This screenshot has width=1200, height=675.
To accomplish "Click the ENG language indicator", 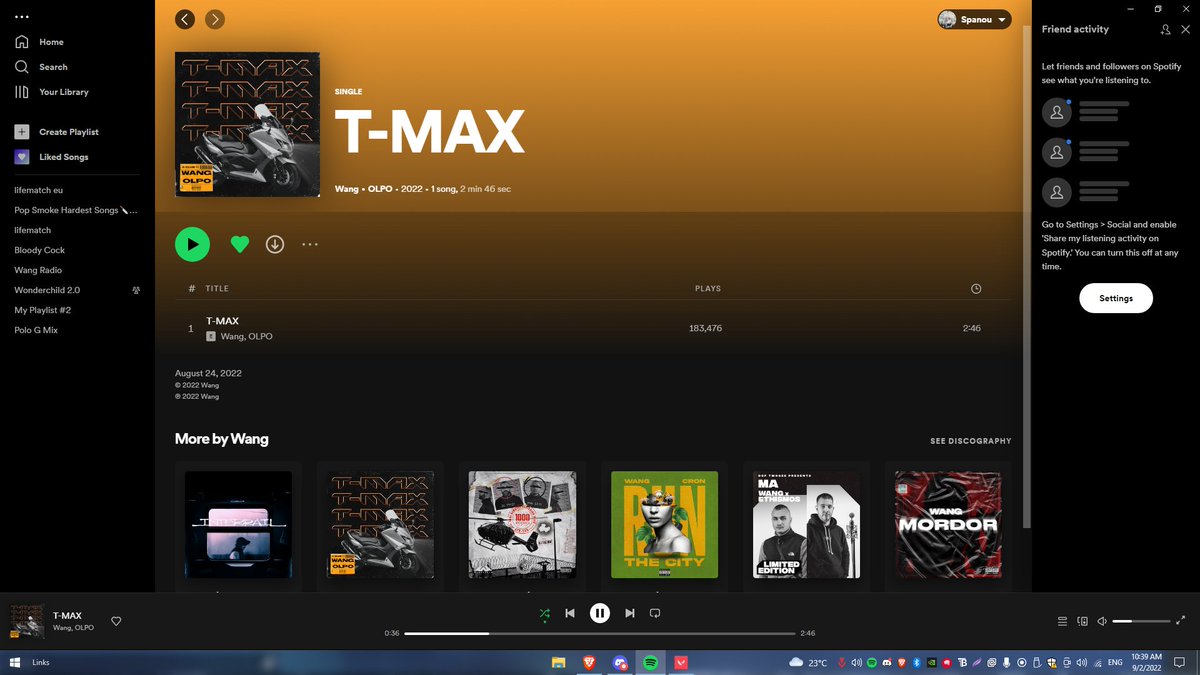I will [x=1115, y=662].
